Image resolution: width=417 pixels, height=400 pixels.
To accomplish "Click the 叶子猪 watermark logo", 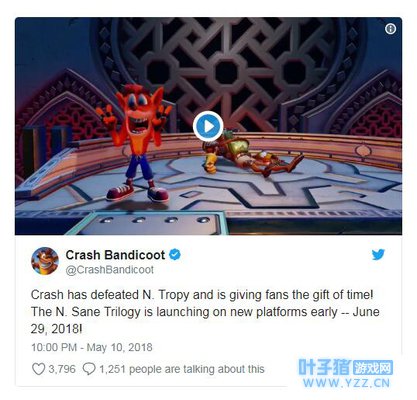I will [324, 367].
